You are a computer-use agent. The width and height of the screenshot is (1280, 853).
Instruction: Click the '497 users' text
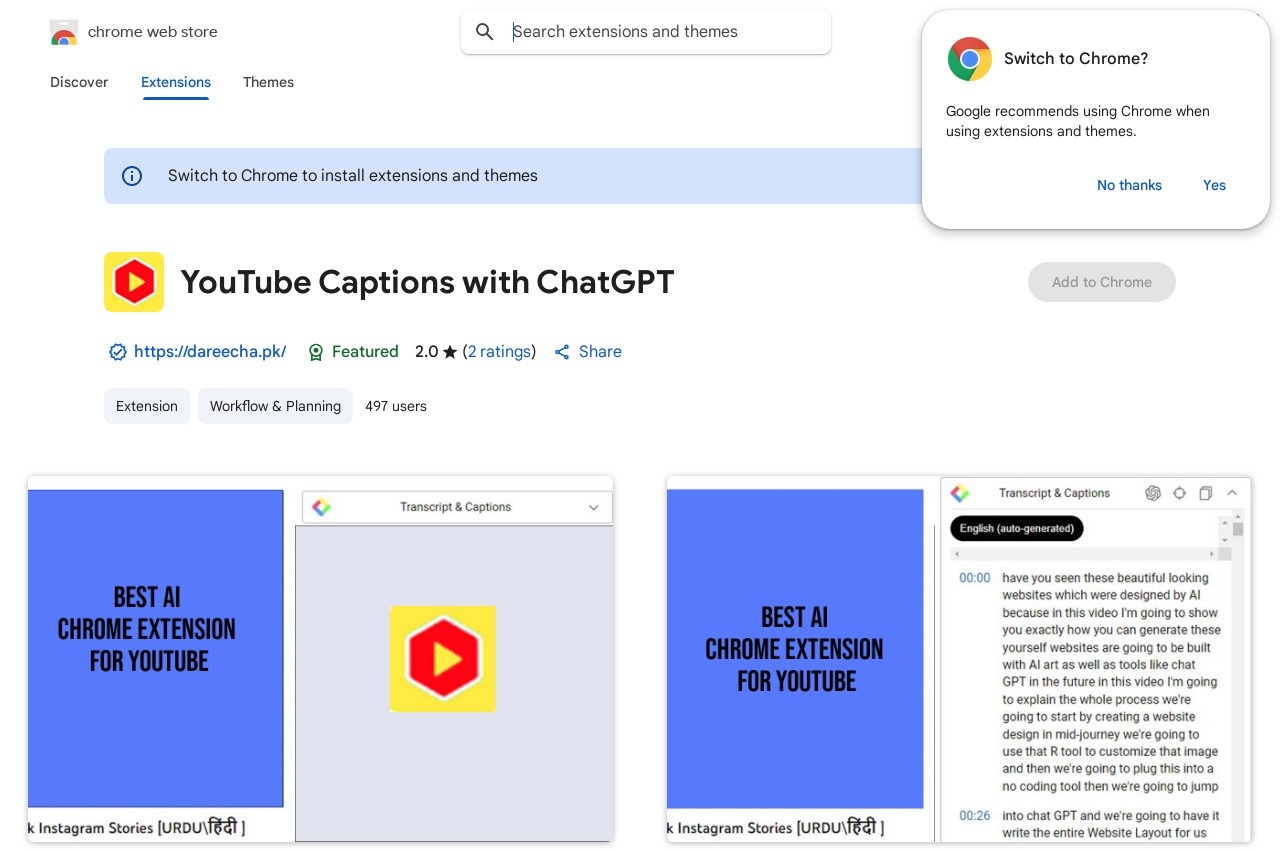pos(396,406)
